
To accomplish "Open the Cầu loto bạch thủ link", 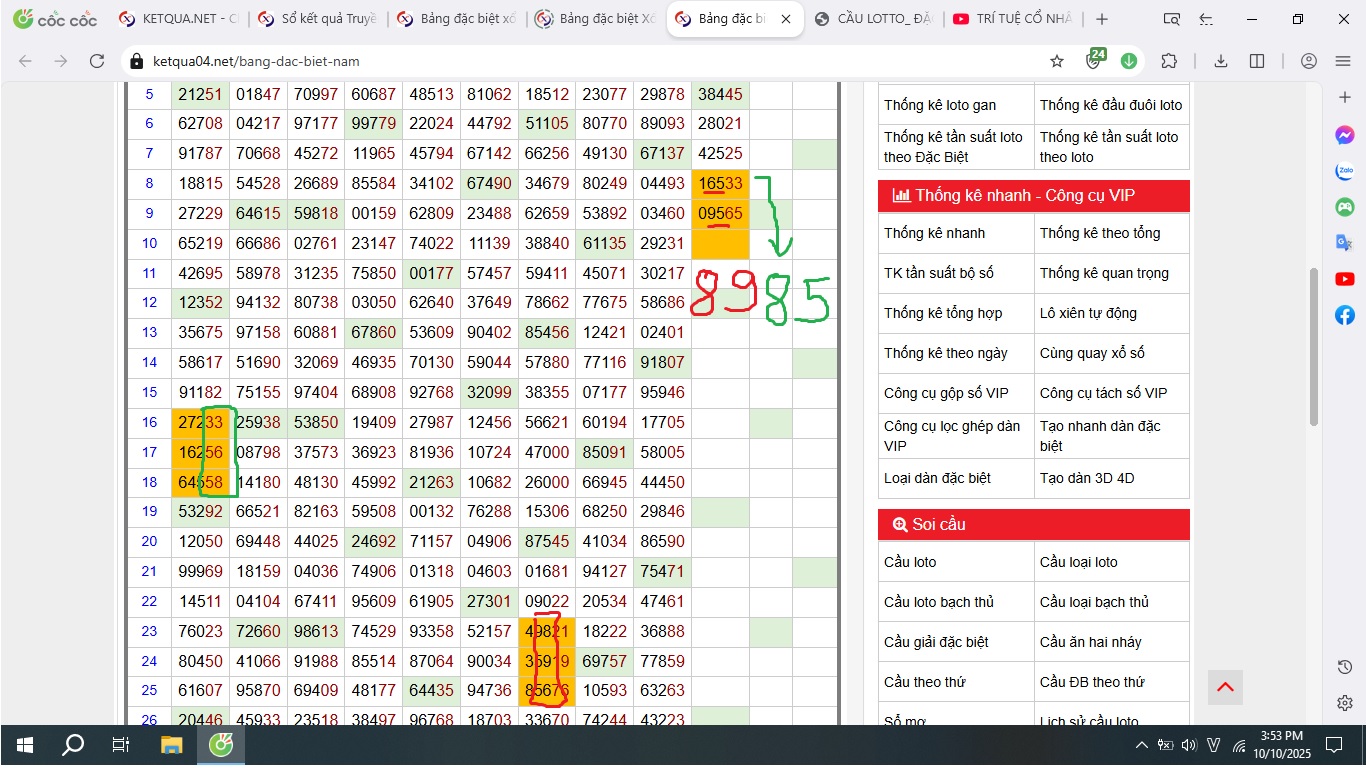I will 939,602.
